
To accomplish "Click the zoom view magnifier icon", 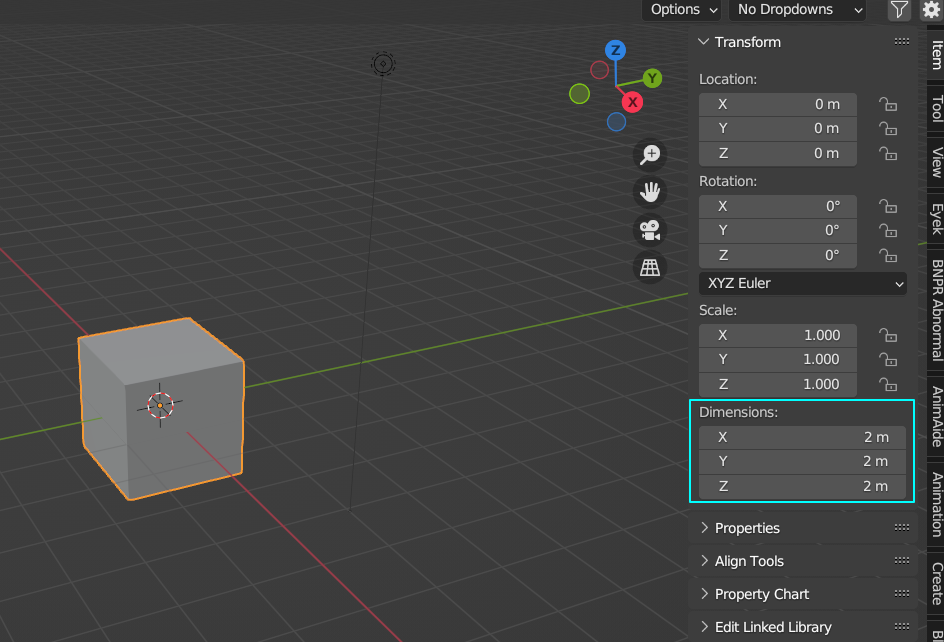I will [650, 155].
